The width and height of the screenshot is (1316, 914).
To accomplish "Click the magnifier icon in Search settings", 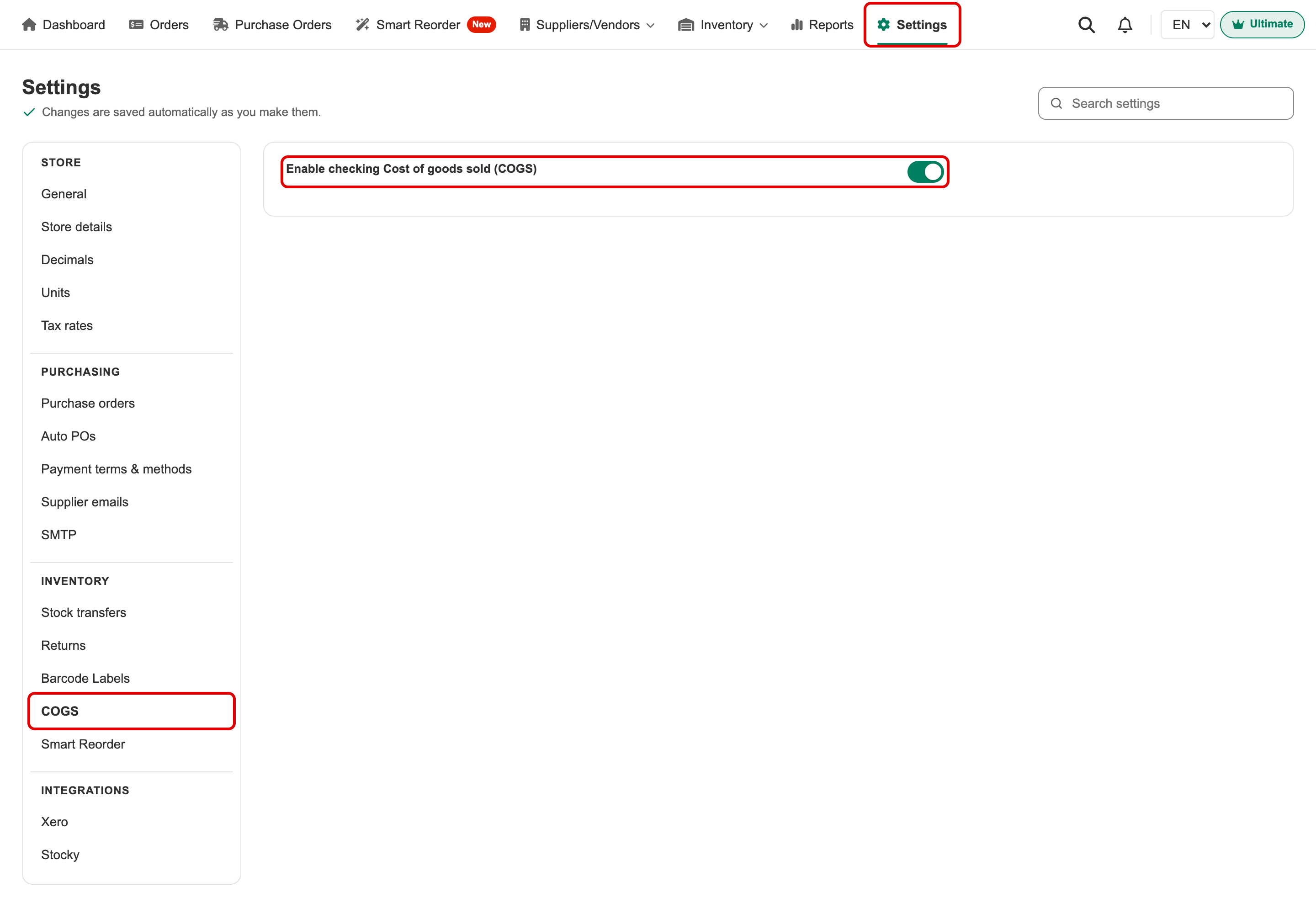I will pyautogui.click(x=1056, y=103).
